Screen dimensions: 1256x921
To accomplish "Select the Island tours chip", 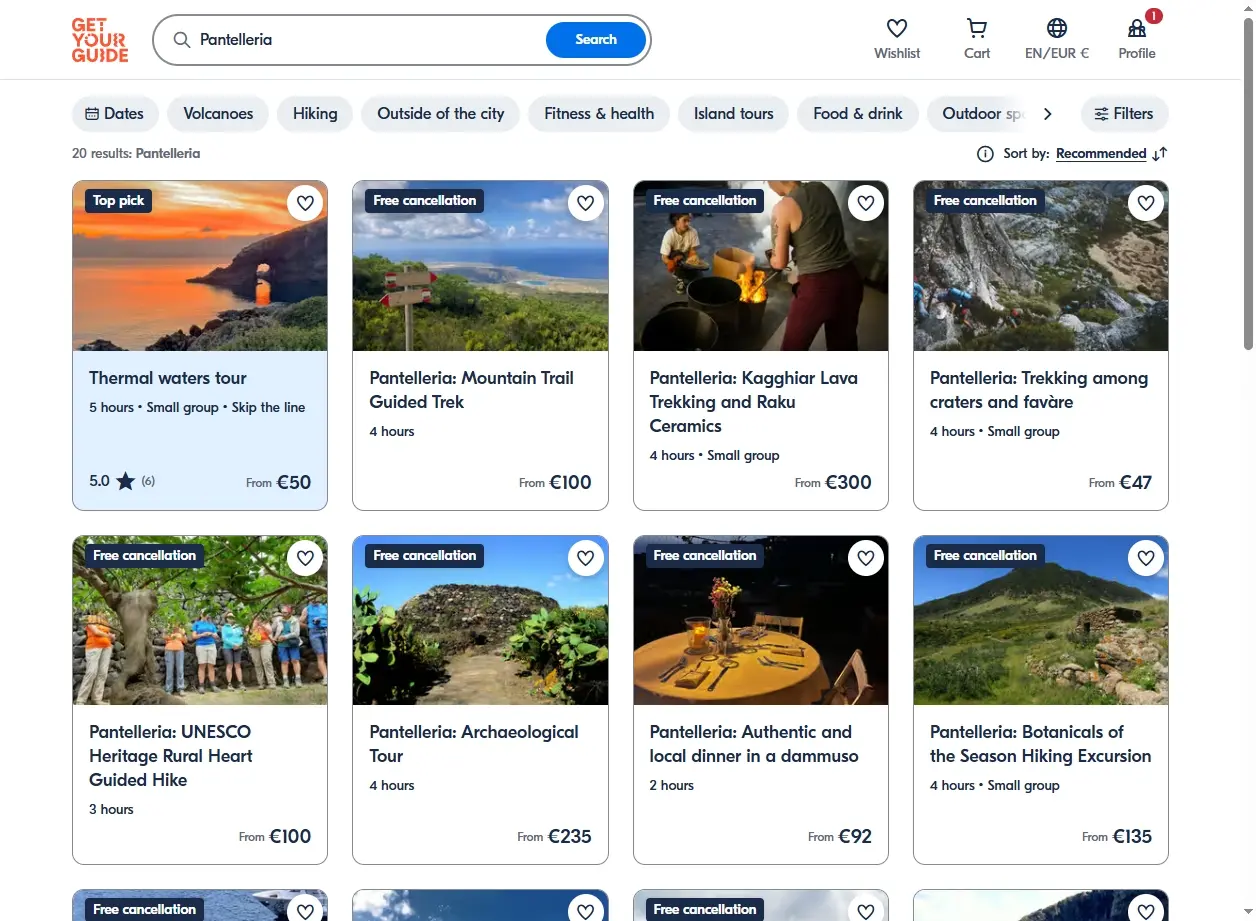I will 734,114.
